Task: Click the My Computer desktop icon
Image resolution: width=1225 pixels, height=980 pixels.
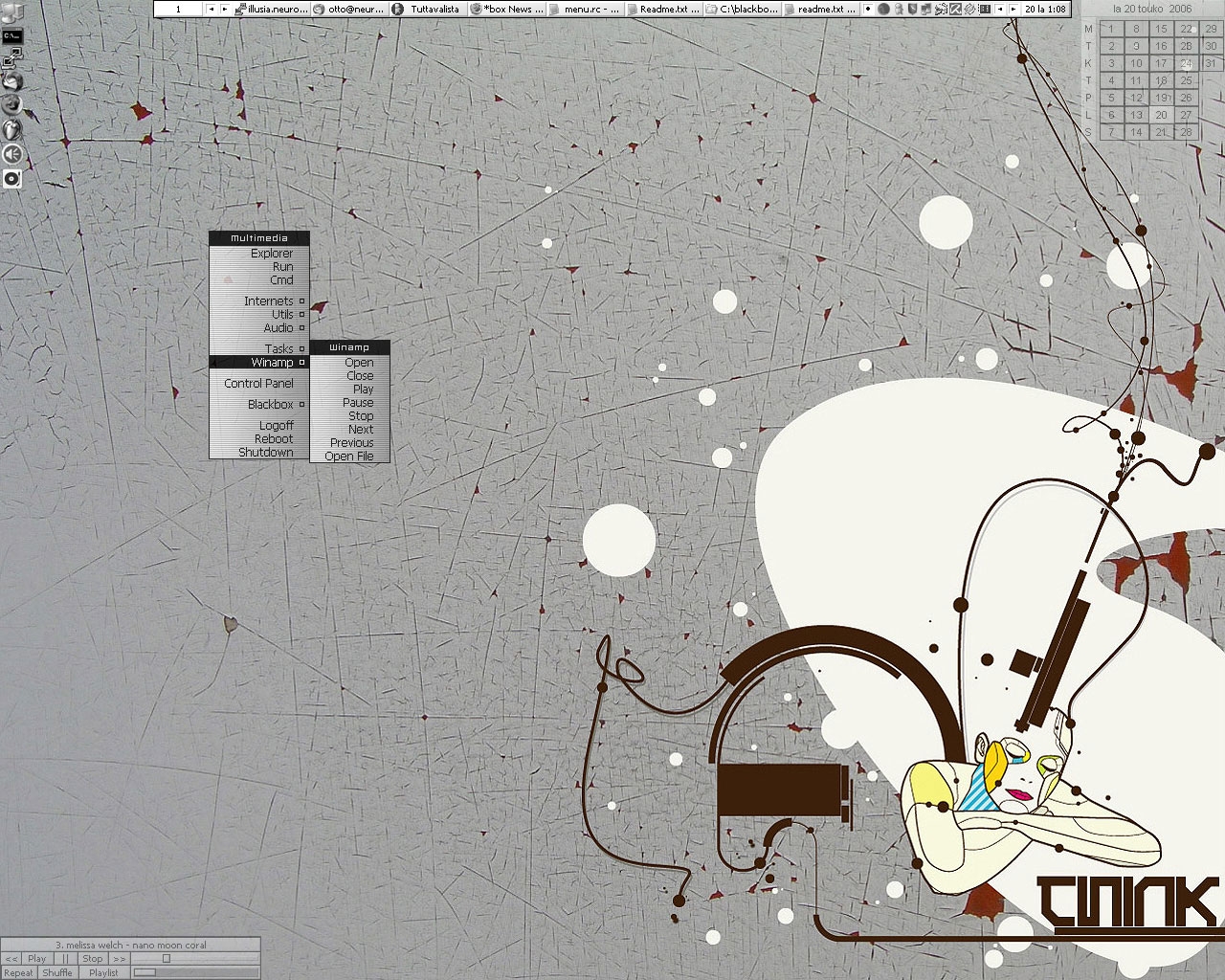Action: [11, 11]
